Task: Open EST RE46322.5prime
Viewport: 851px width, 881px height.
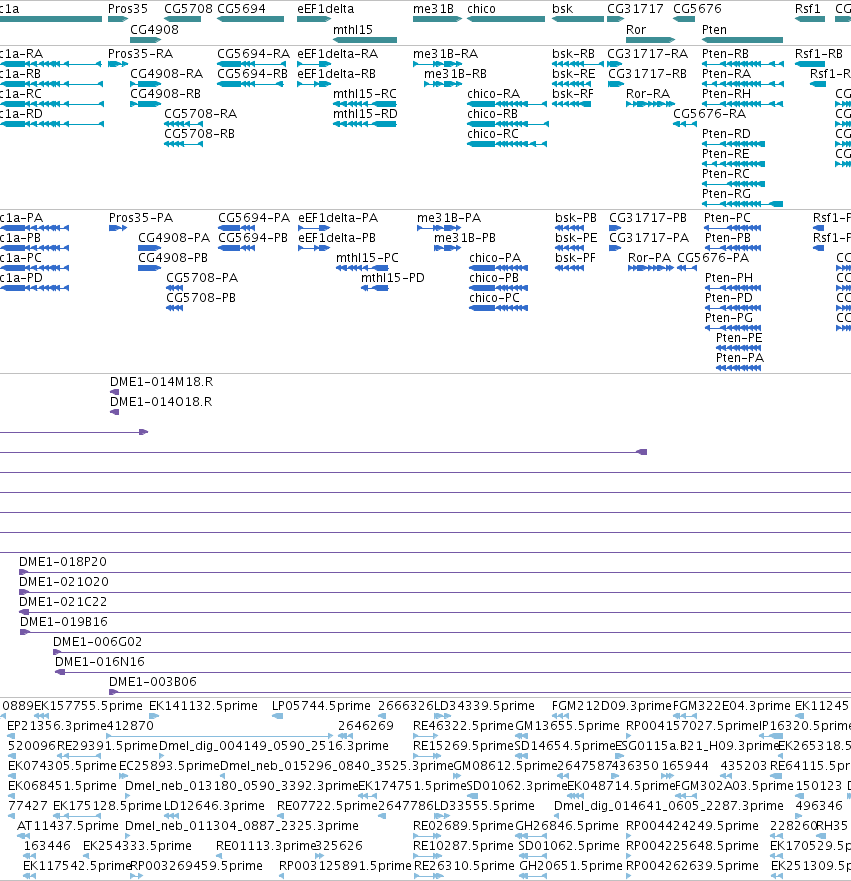Action: coord(463,726)
